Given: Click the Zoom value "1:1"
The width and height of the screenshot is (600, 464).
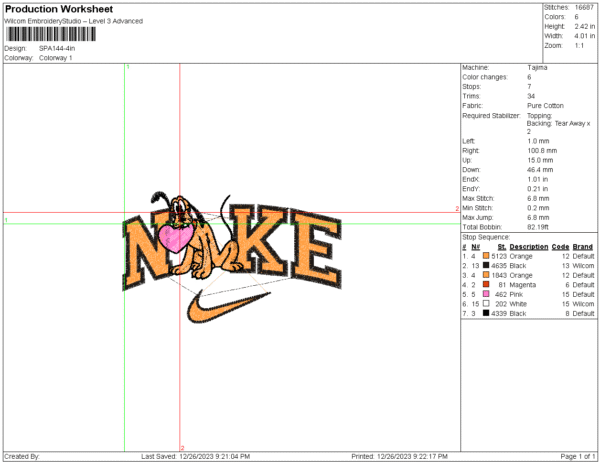Looking at the screenshot, I should click(x=579, y=46).
